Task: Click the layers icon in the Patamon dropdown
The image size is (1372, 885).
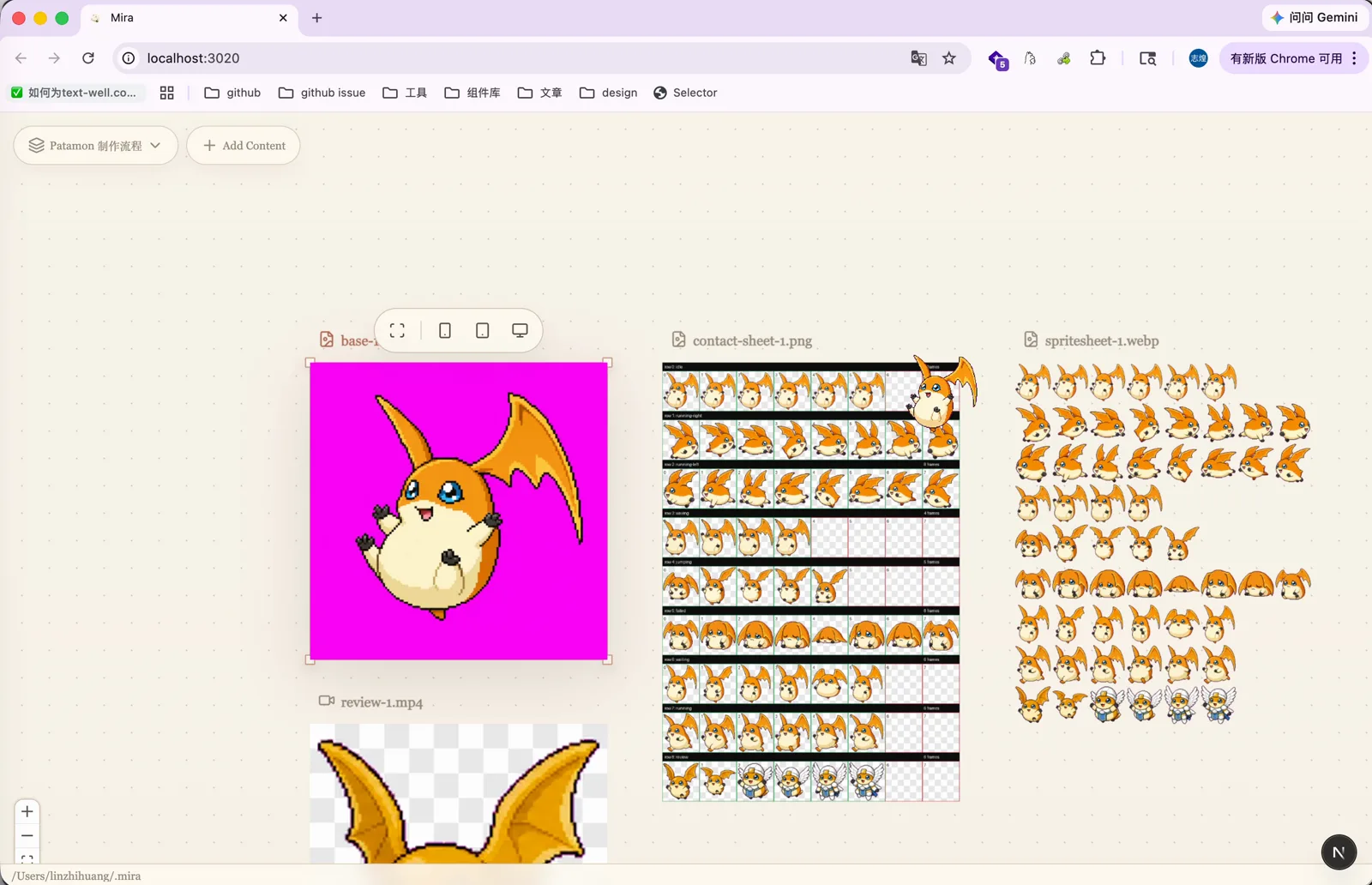Action: 36,146
